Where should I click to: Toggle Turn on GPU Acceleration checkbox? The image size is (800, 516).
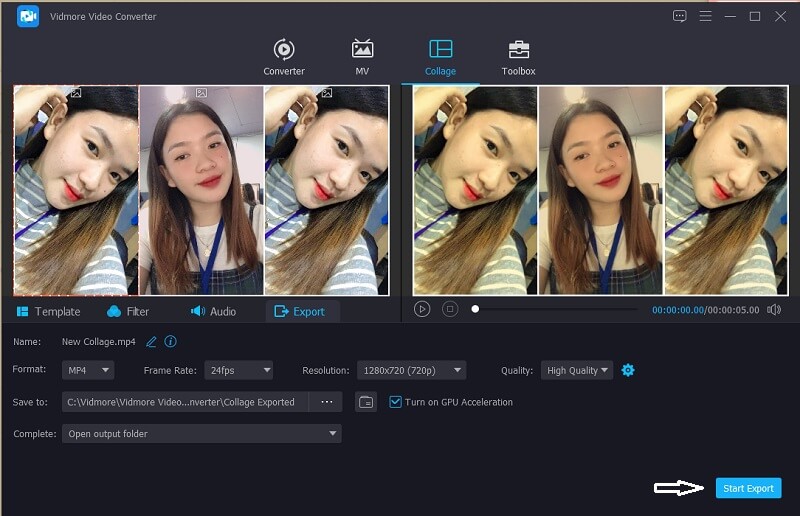(396, 402)
